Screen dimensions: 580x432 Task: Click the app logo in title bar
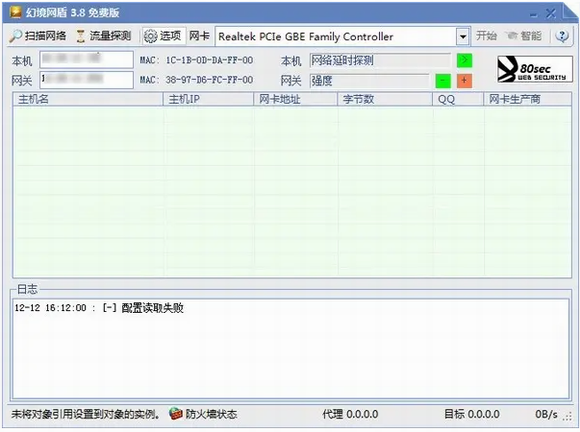pyautogui.click(x=16, y=12)
